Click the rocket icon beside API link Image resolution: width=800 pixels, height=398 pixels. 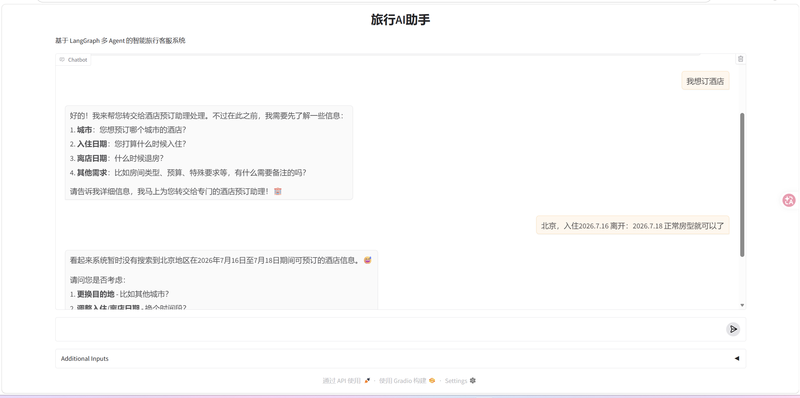(x=367, y=381)
